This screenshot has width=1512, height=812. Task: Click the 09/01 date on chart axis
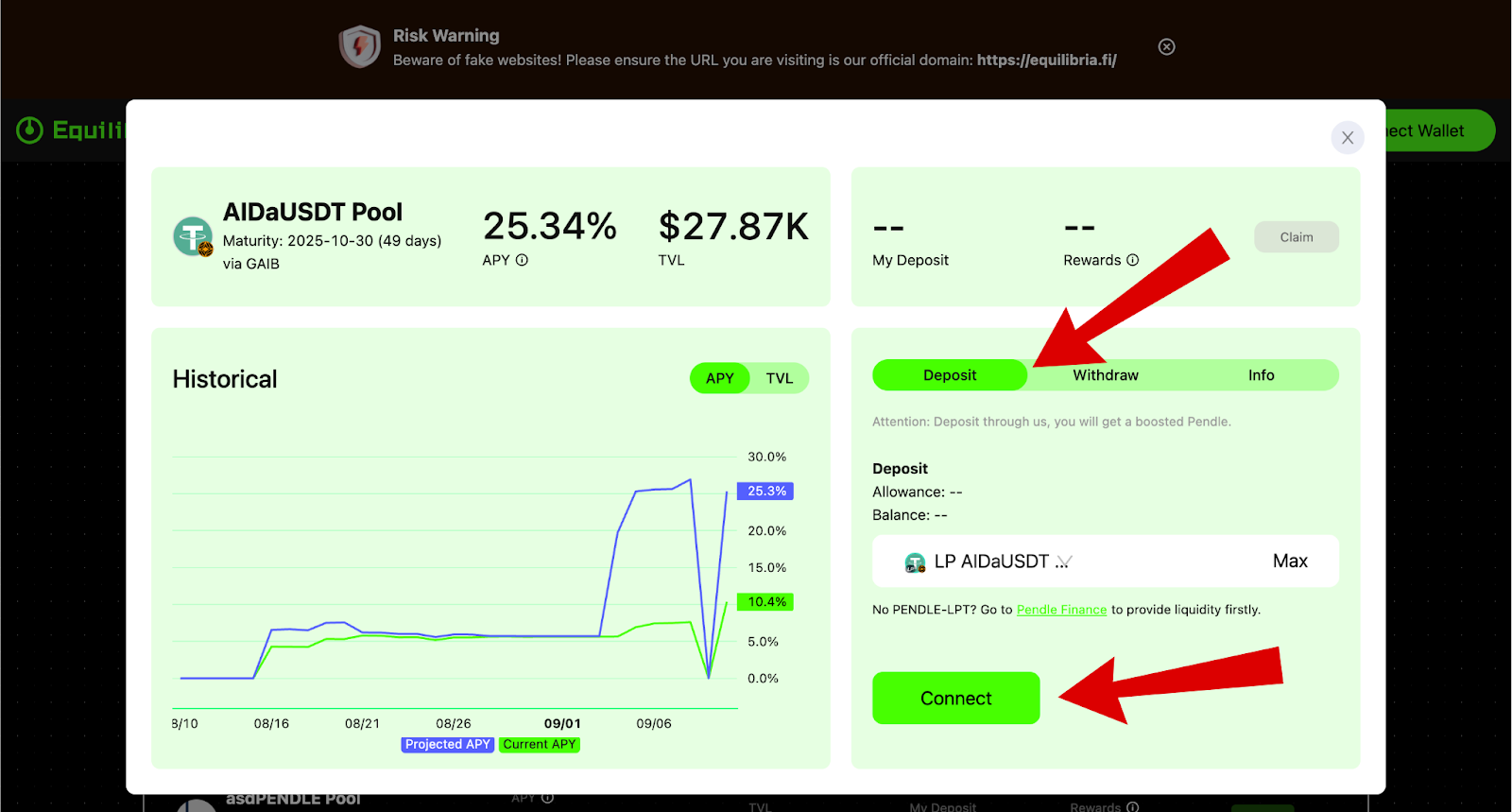(562, 723)
